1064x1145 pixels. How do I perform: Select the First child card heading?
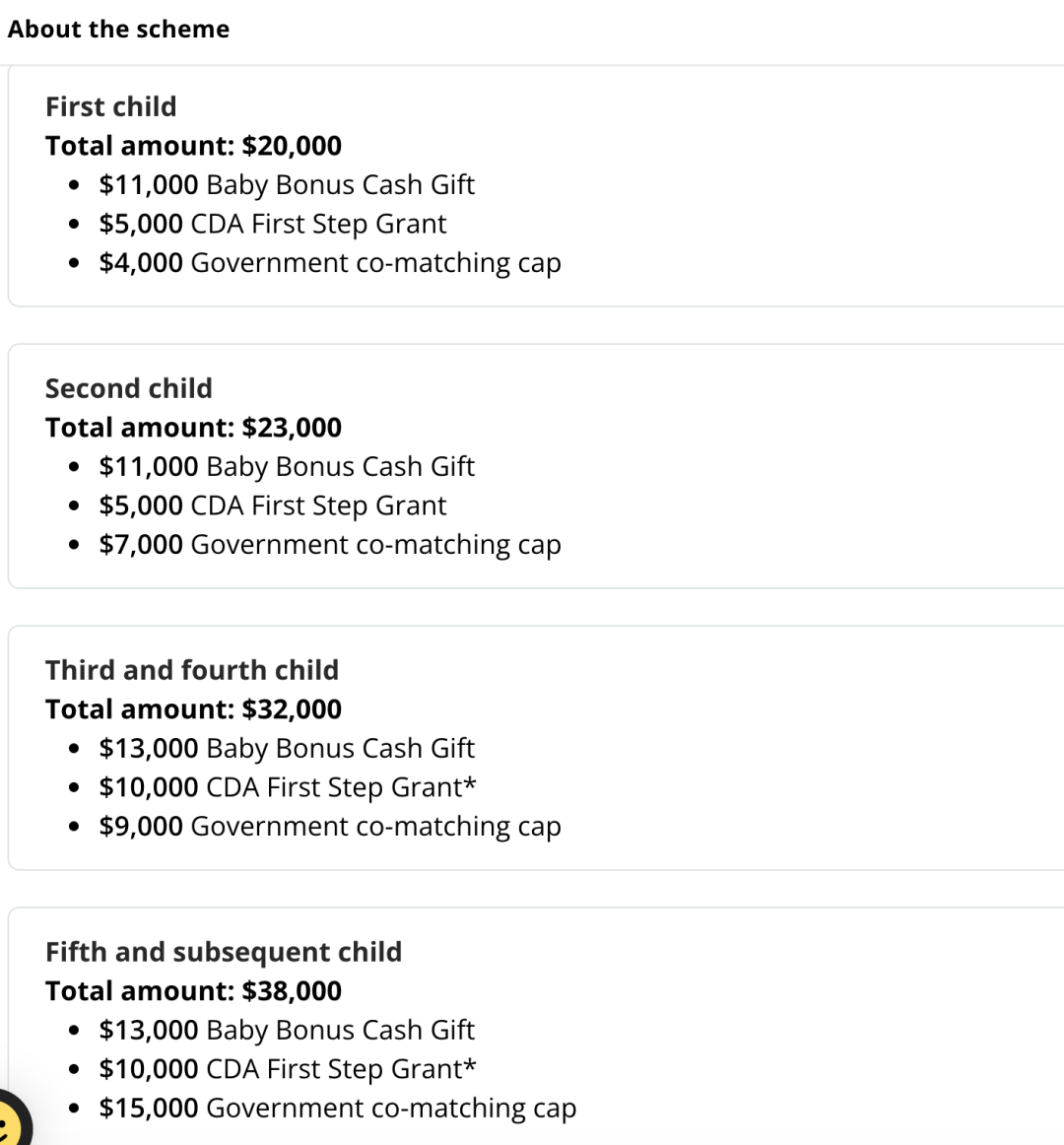pyautogui.click(x=111, y=106)
